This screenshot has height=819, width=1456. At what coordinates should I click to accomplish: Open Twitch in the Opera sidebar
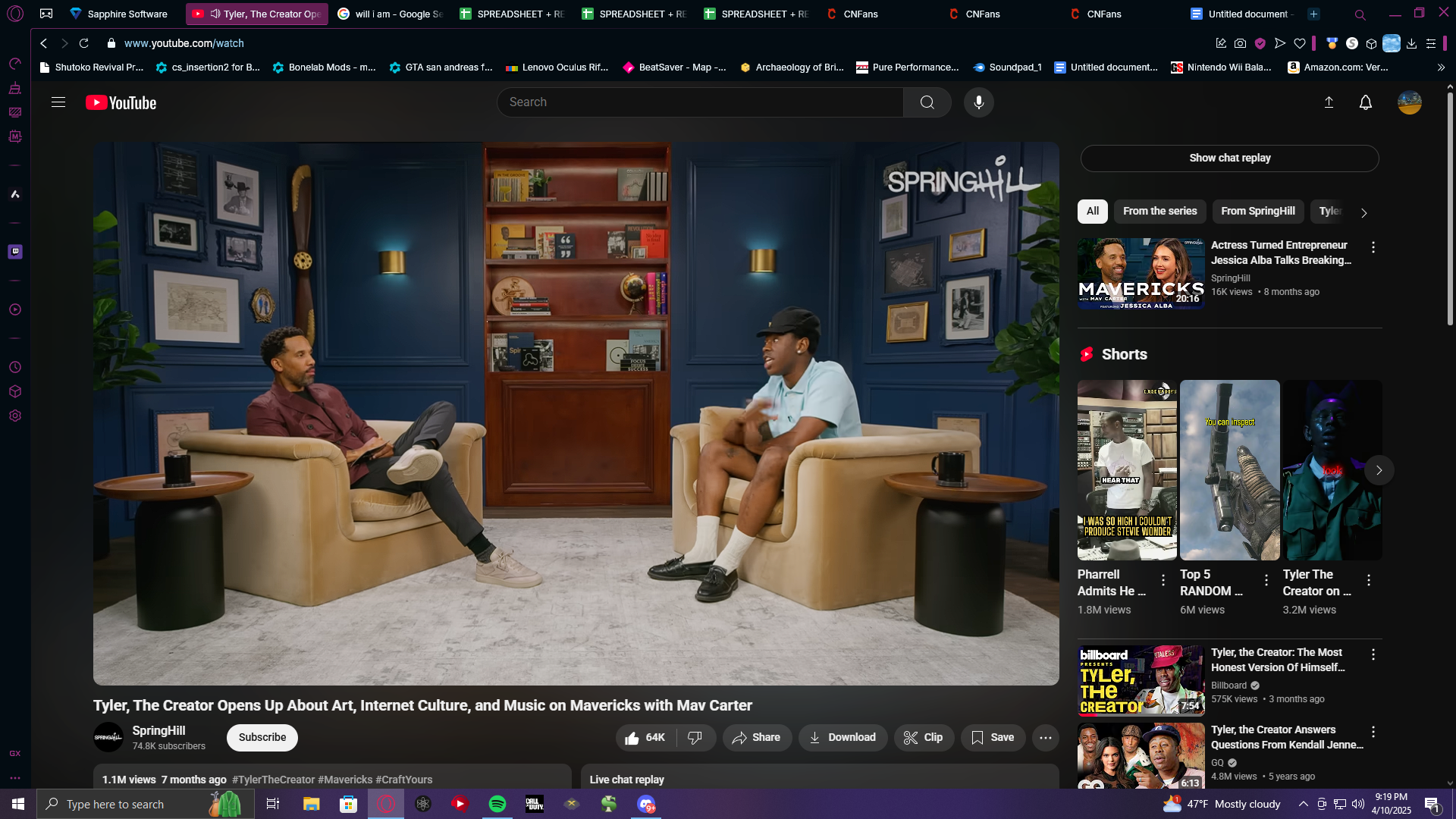point(15,252)
